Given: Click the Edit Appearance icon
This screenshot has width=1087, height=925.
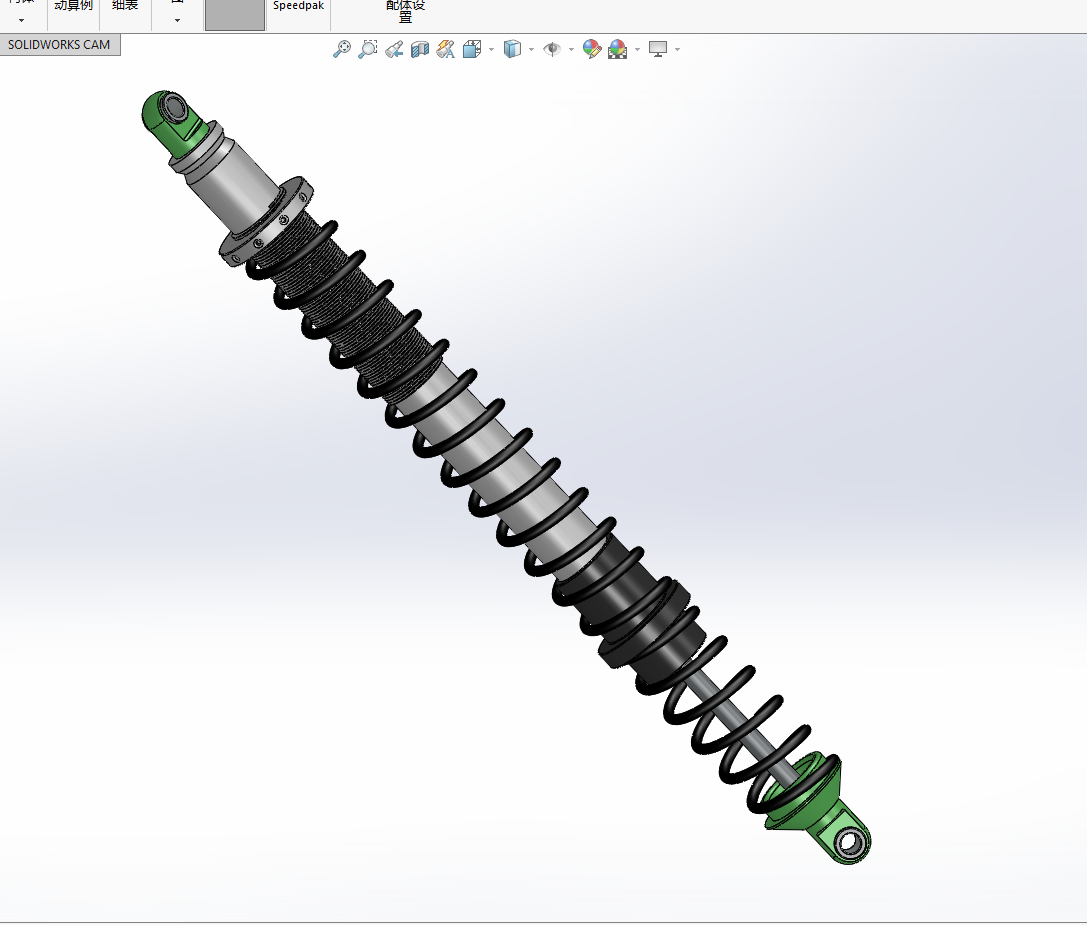Looking at the screenshot, I should 591,49.
